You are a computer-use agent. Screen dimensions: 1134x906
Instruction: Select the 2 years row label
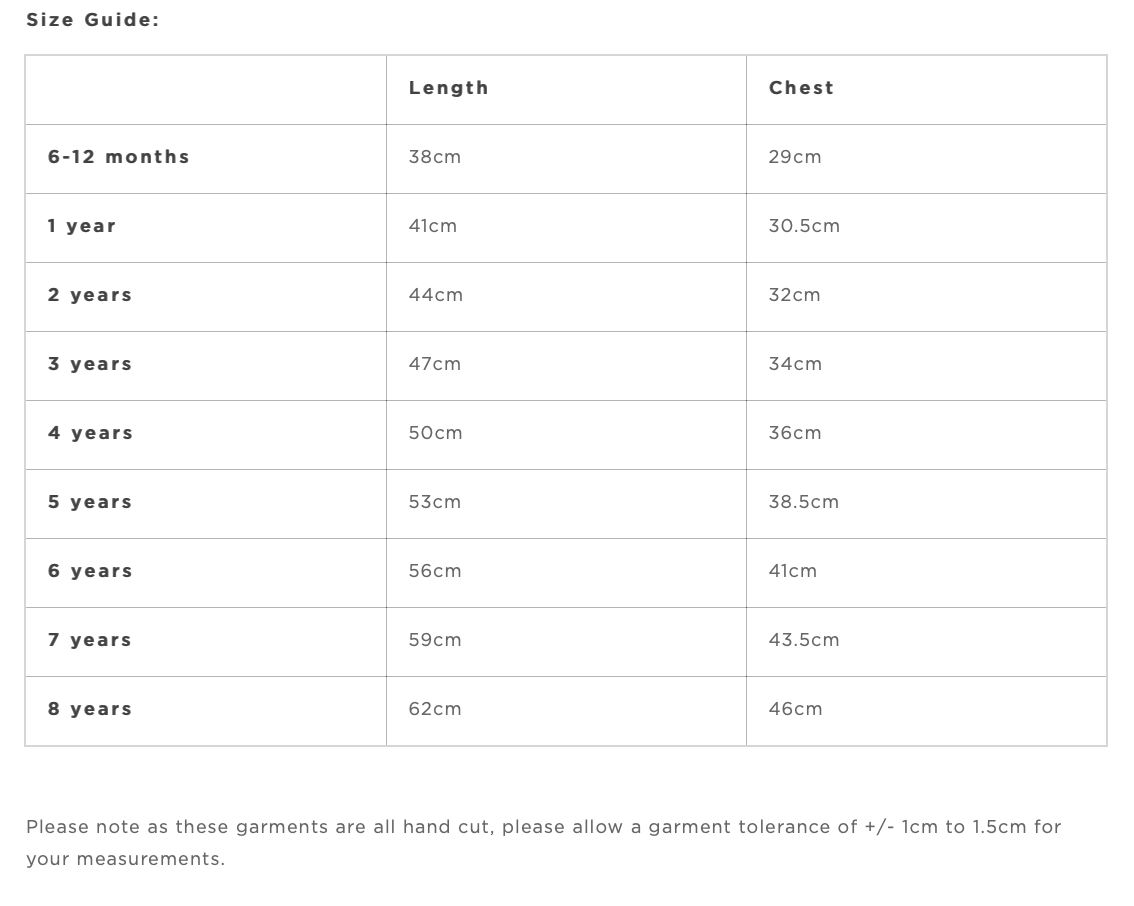pyautogui.click(x=90, y=295)
